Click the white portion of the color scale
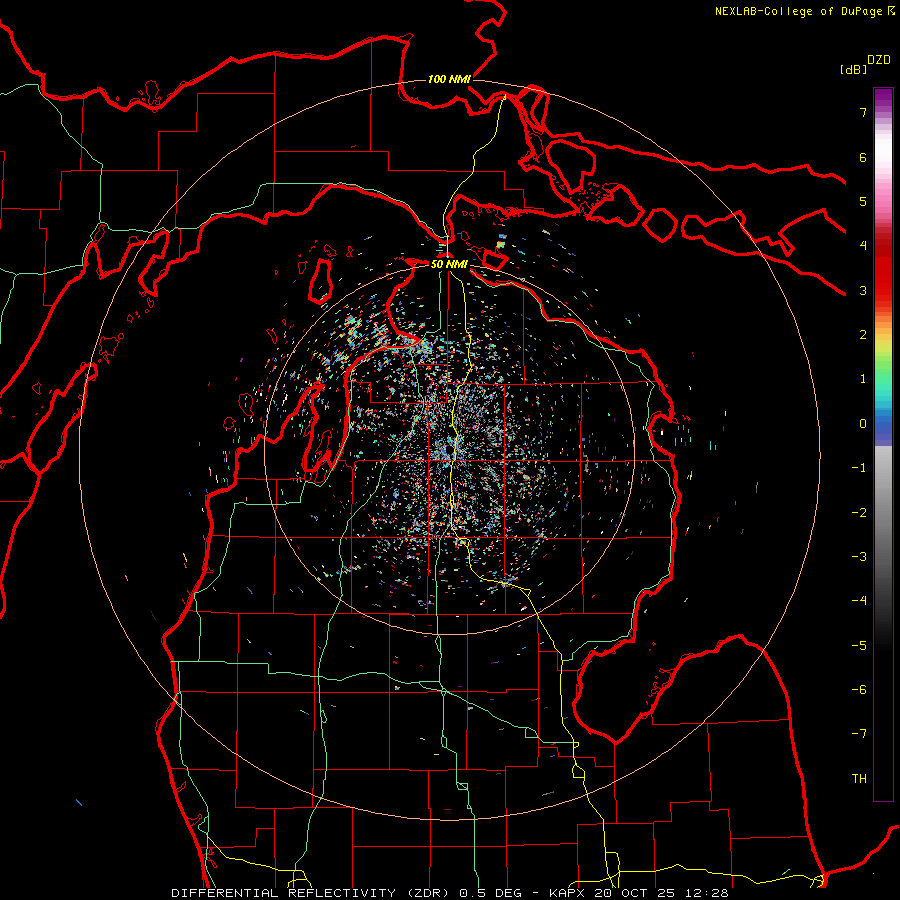This screenshot has width=900, height=900. click(883, 150)
